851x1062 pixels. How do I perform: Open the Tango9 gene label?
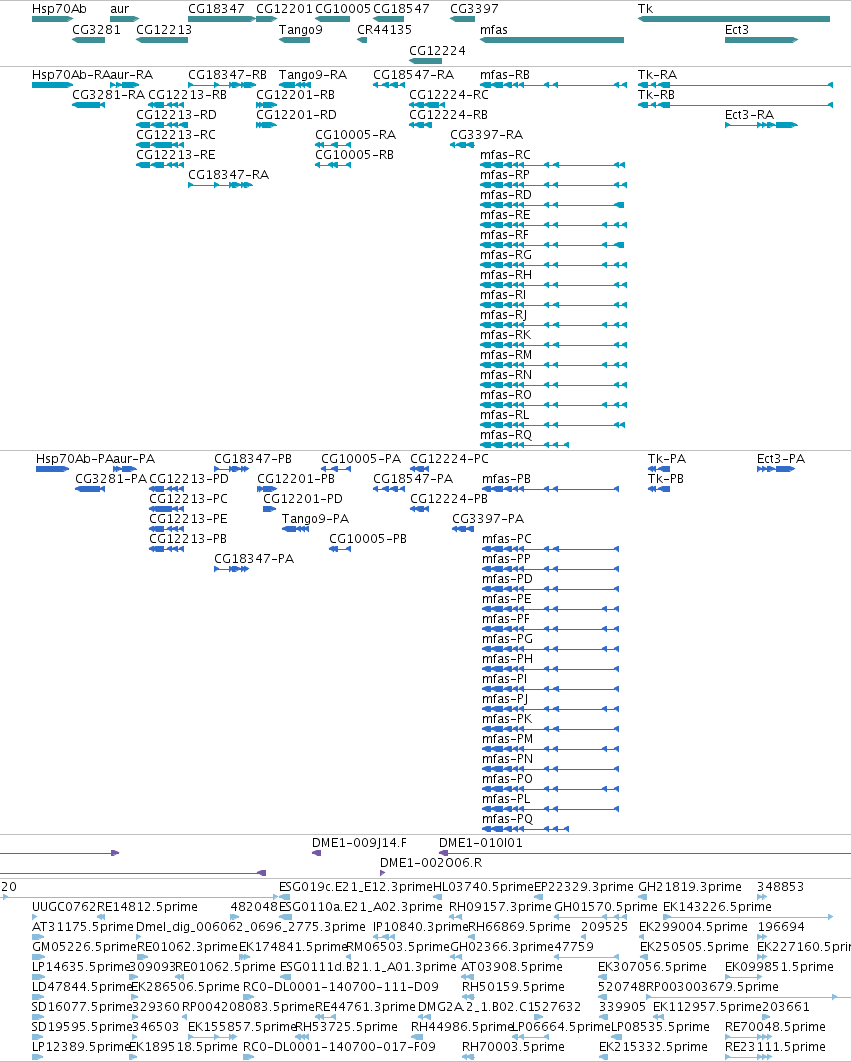(301, 30)
